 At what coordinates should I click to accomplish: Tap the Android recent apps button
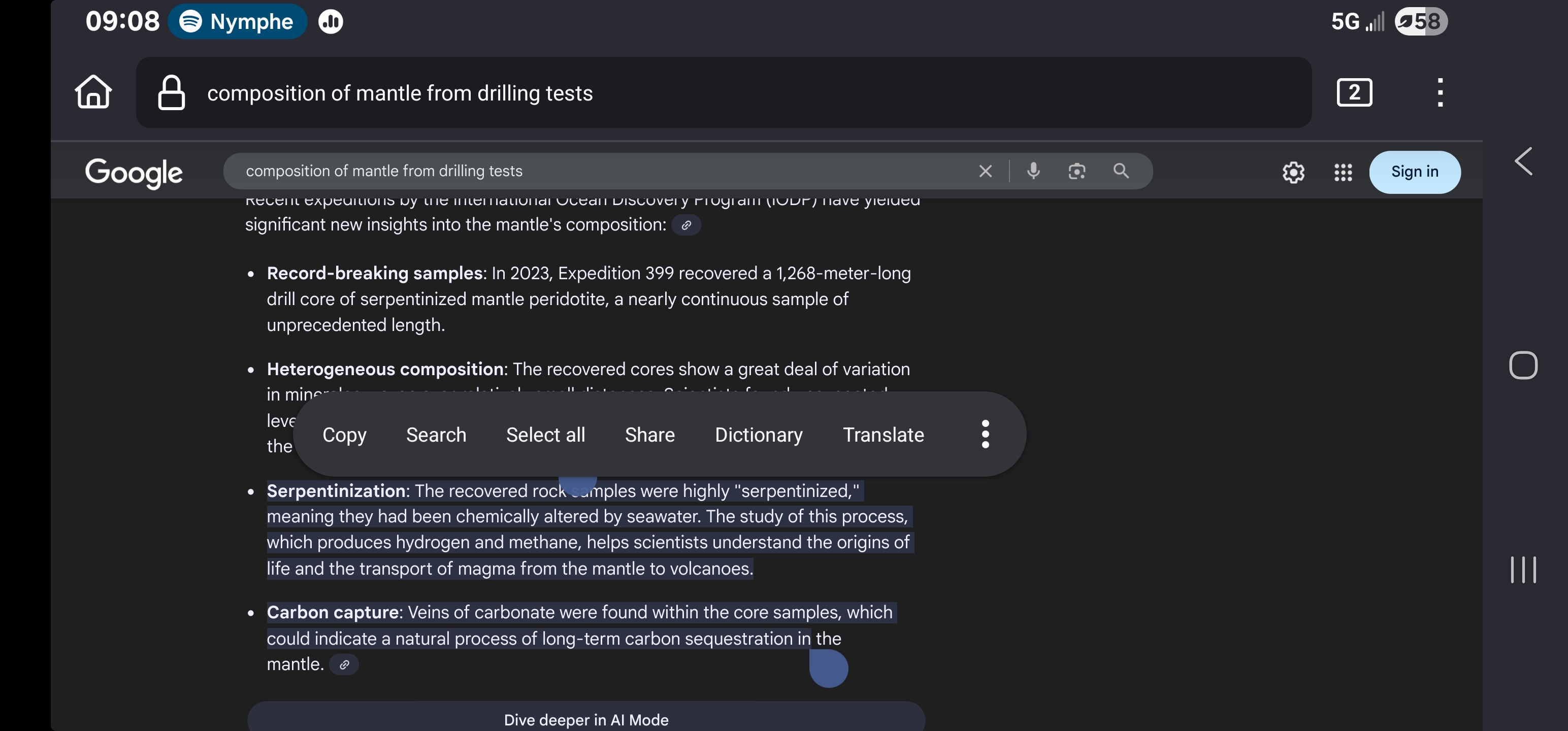[x=1523, y=570]
